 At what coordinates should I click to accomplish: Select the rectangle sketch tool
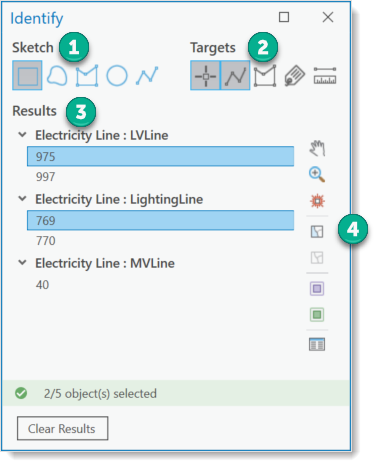pyautogui.click(x=27, y=75)
